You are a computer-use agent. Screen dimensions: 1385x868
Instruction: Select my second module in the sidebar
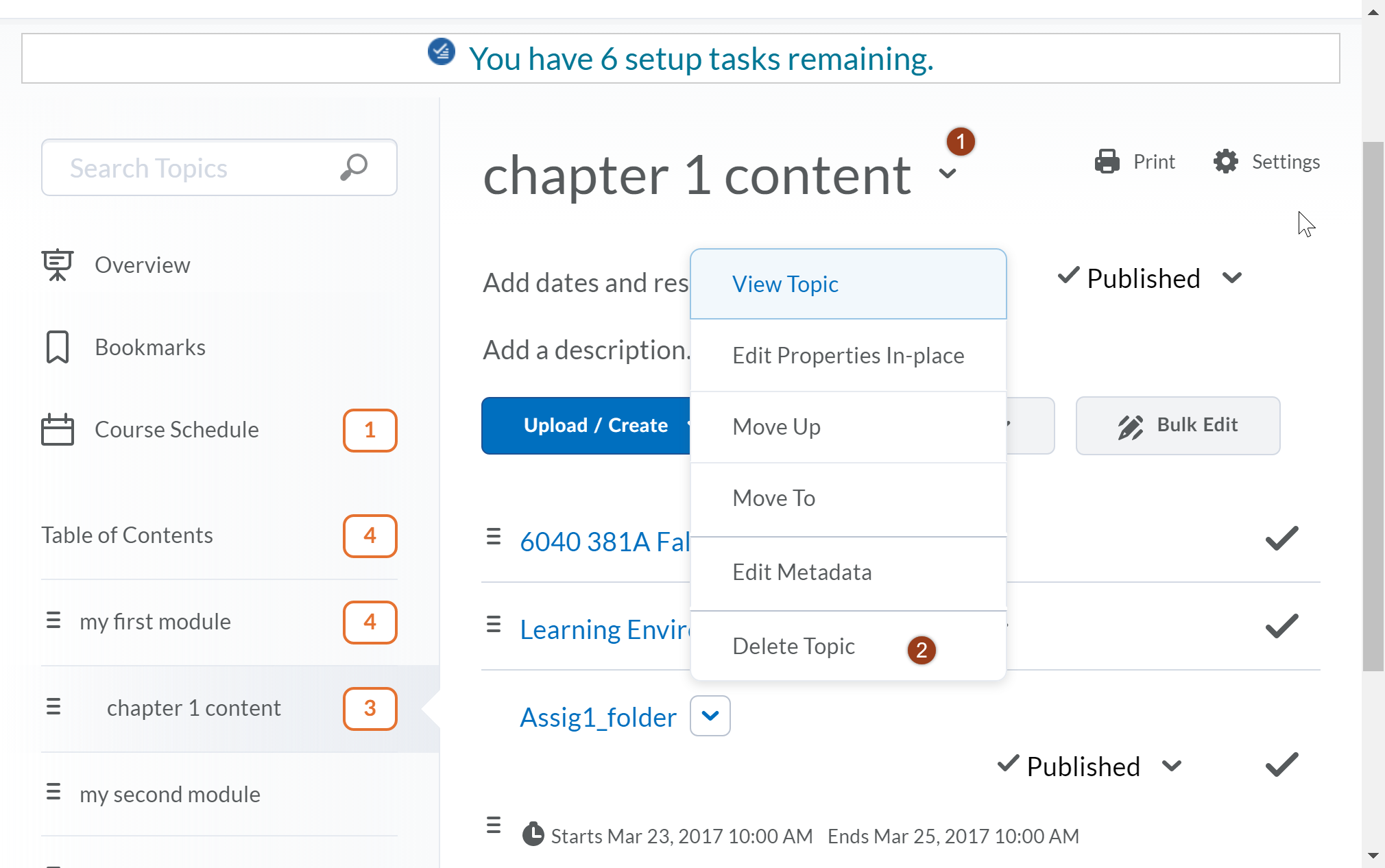click(170, 794)
